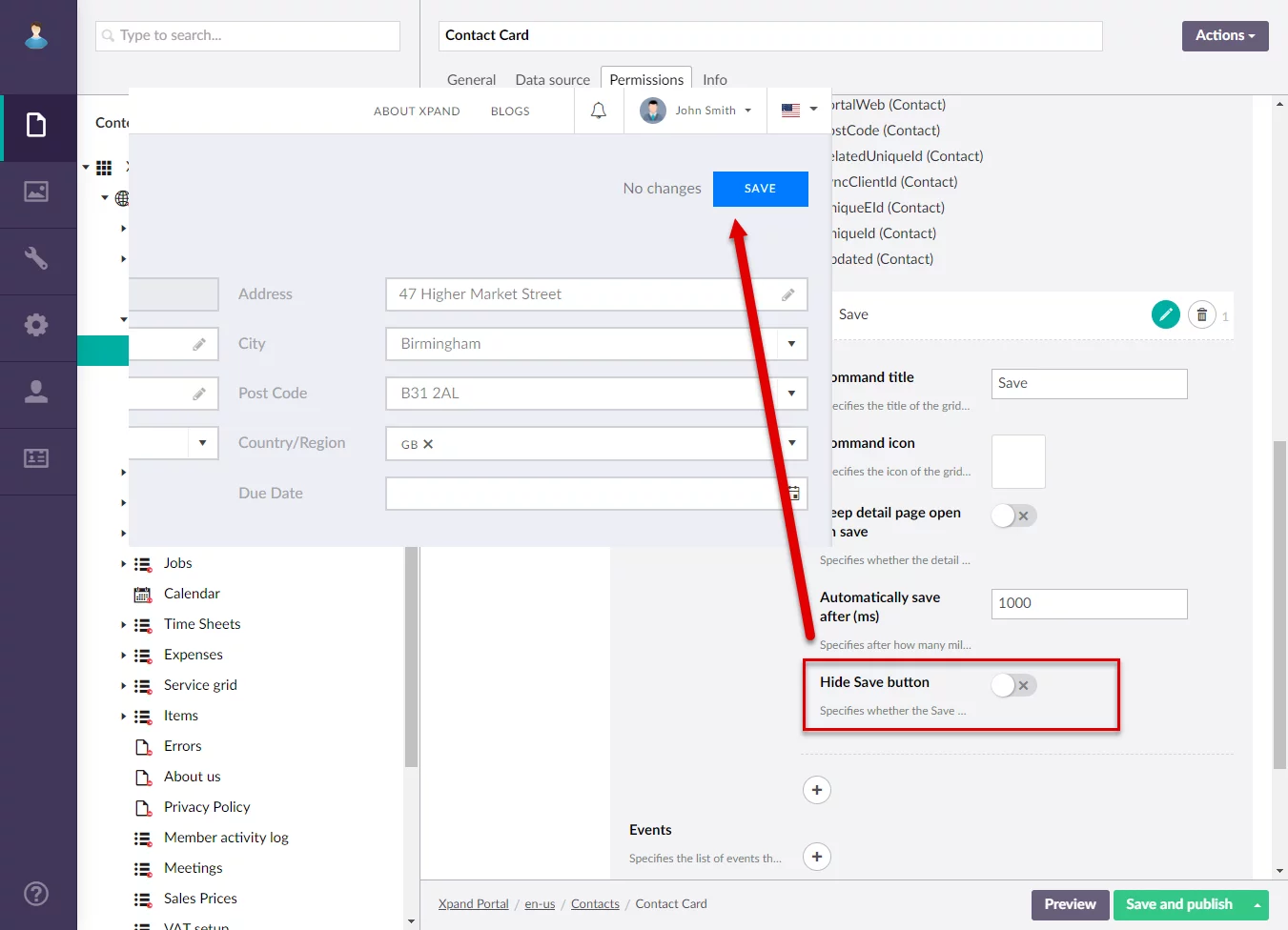The image size is (1288, 930).
Task: Open the wrench Settings section
Action: [36, 258]
